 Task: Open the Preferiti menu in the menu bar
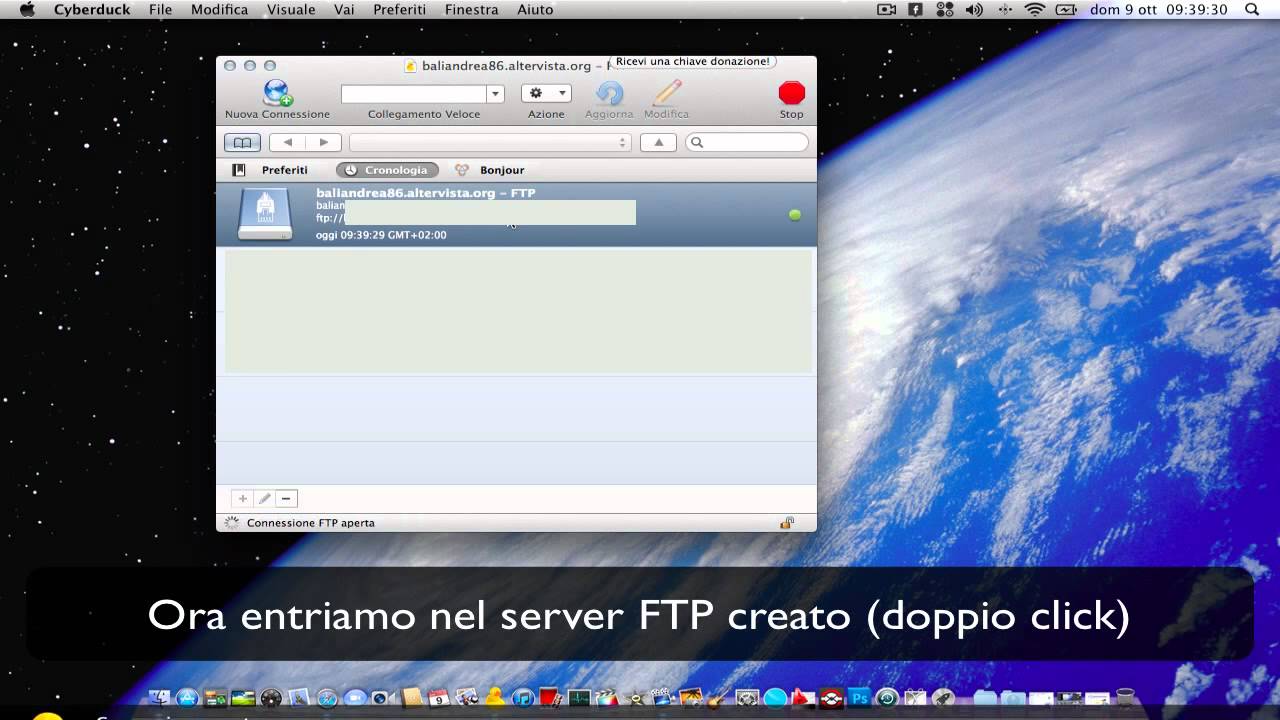tap(399, 9)
